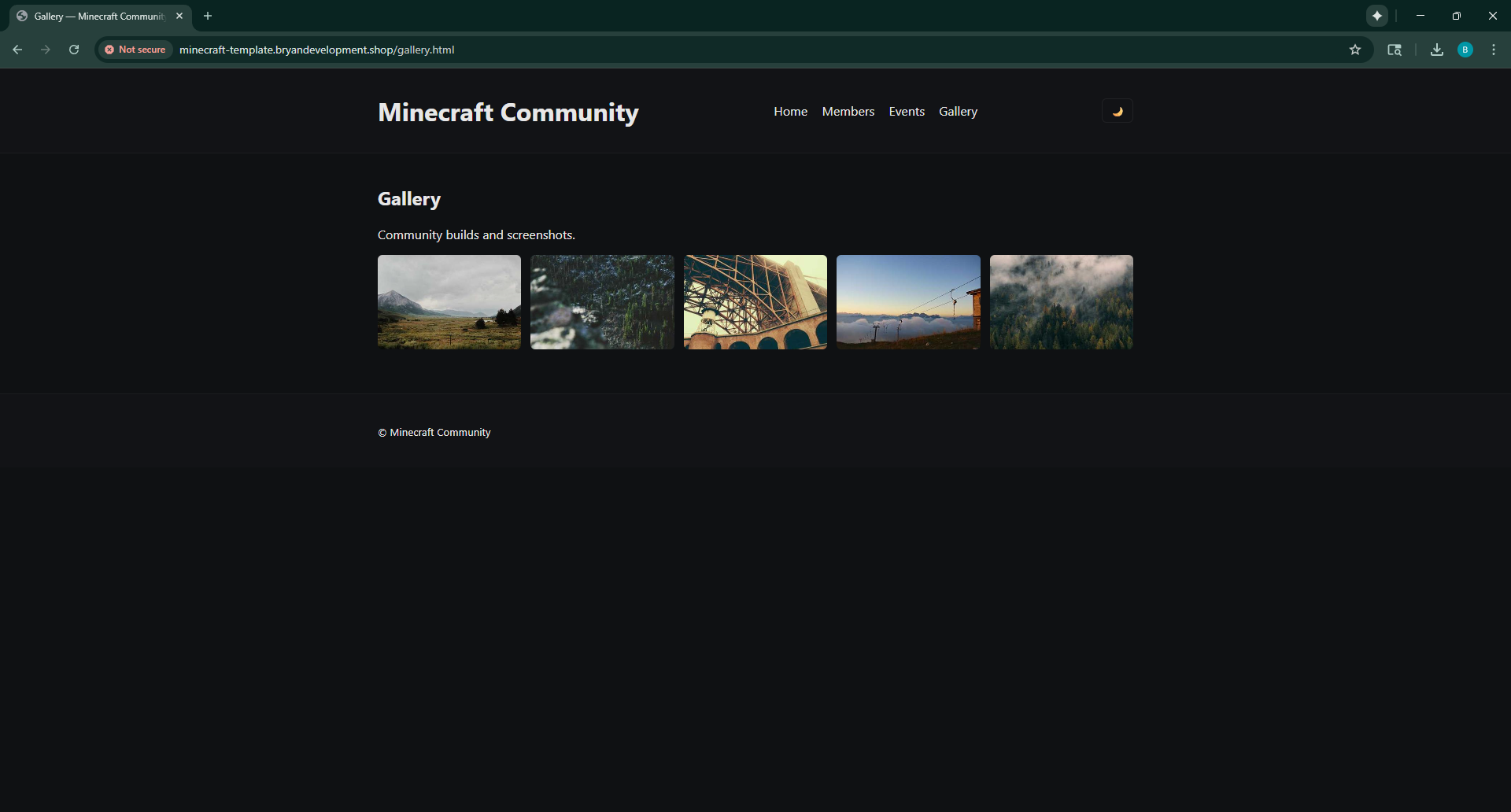Close the Gallery tab
Image resolution: width=1511 pixels, height=812 pixels.
[x=179, y=16]
